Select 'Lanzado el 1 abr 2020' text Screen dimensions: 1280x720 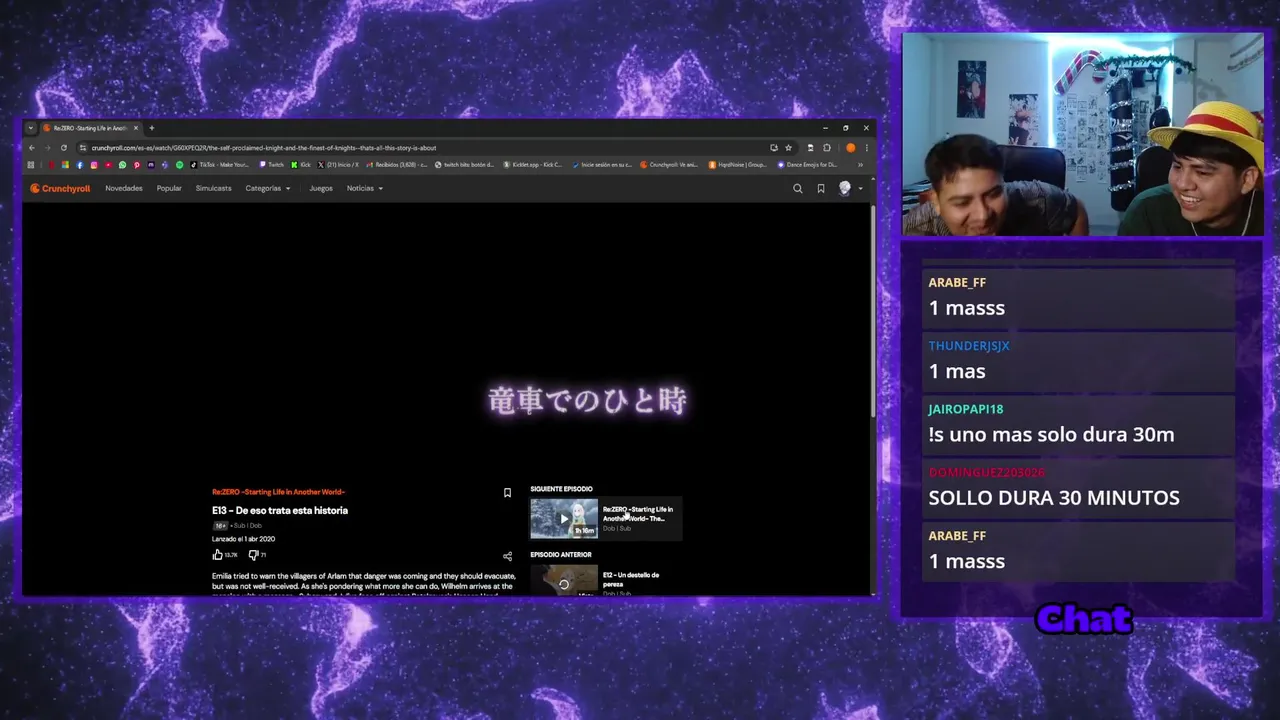click(x=243, y=539)
